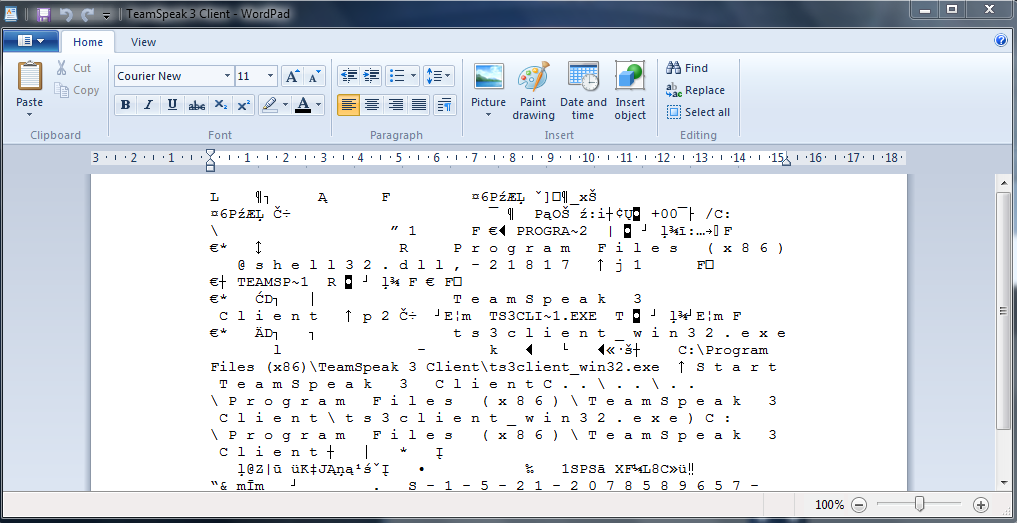The height and width of the screenshot is (523, 1017).
Task: Click the Shrink font icon
Action: [314, 77]
